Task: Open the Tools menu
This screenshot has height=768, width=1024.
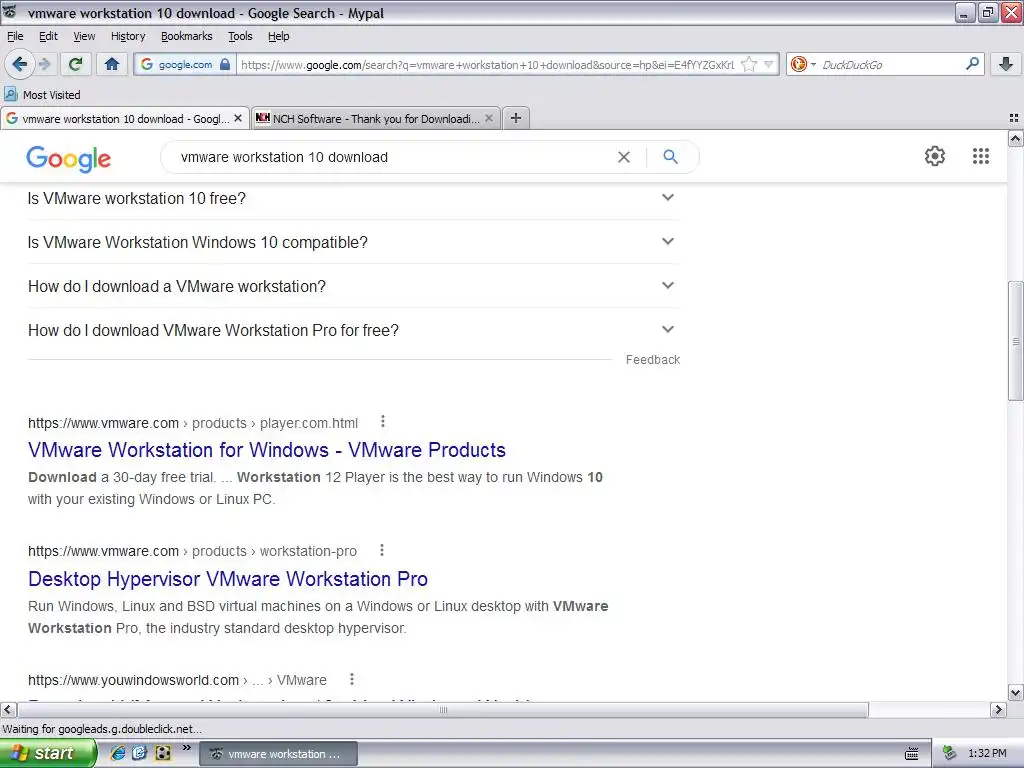Action: [240, 36]
